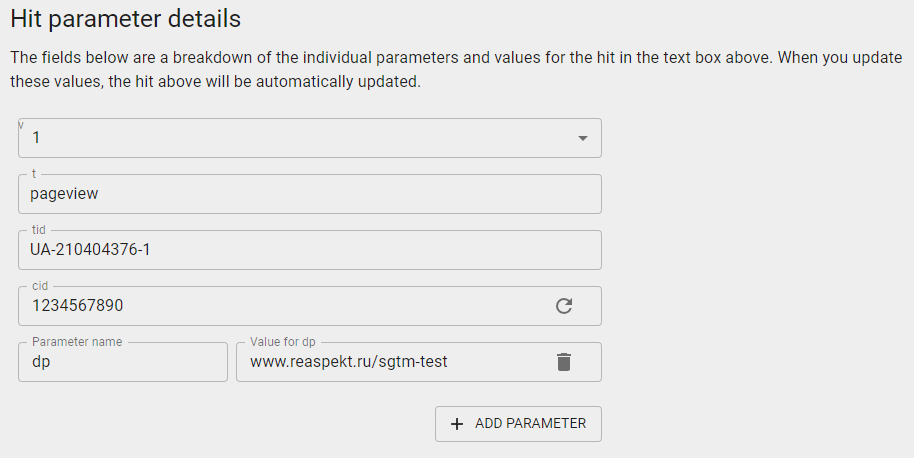This screenshot has width=914, height=458.
Task: Click the Hit parameter details heading
Action: pyautogui.click(x=125, y=19)
